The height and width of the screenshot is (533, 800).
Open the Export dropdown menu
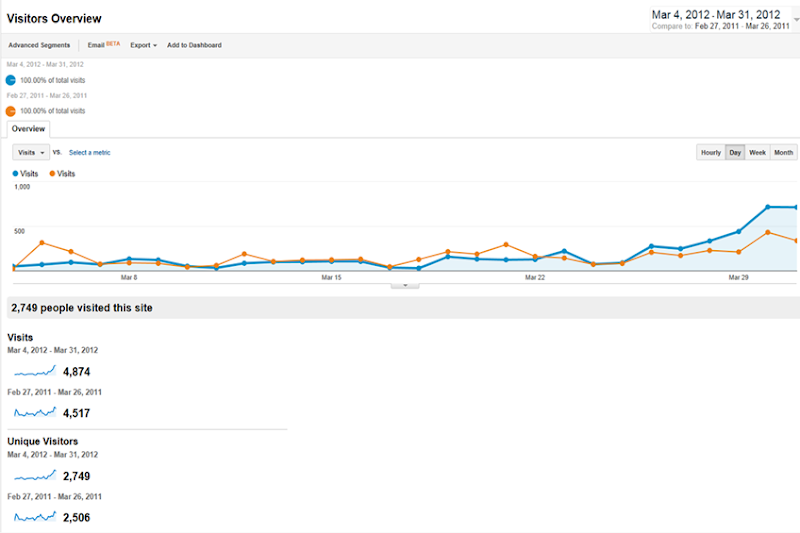143,45
